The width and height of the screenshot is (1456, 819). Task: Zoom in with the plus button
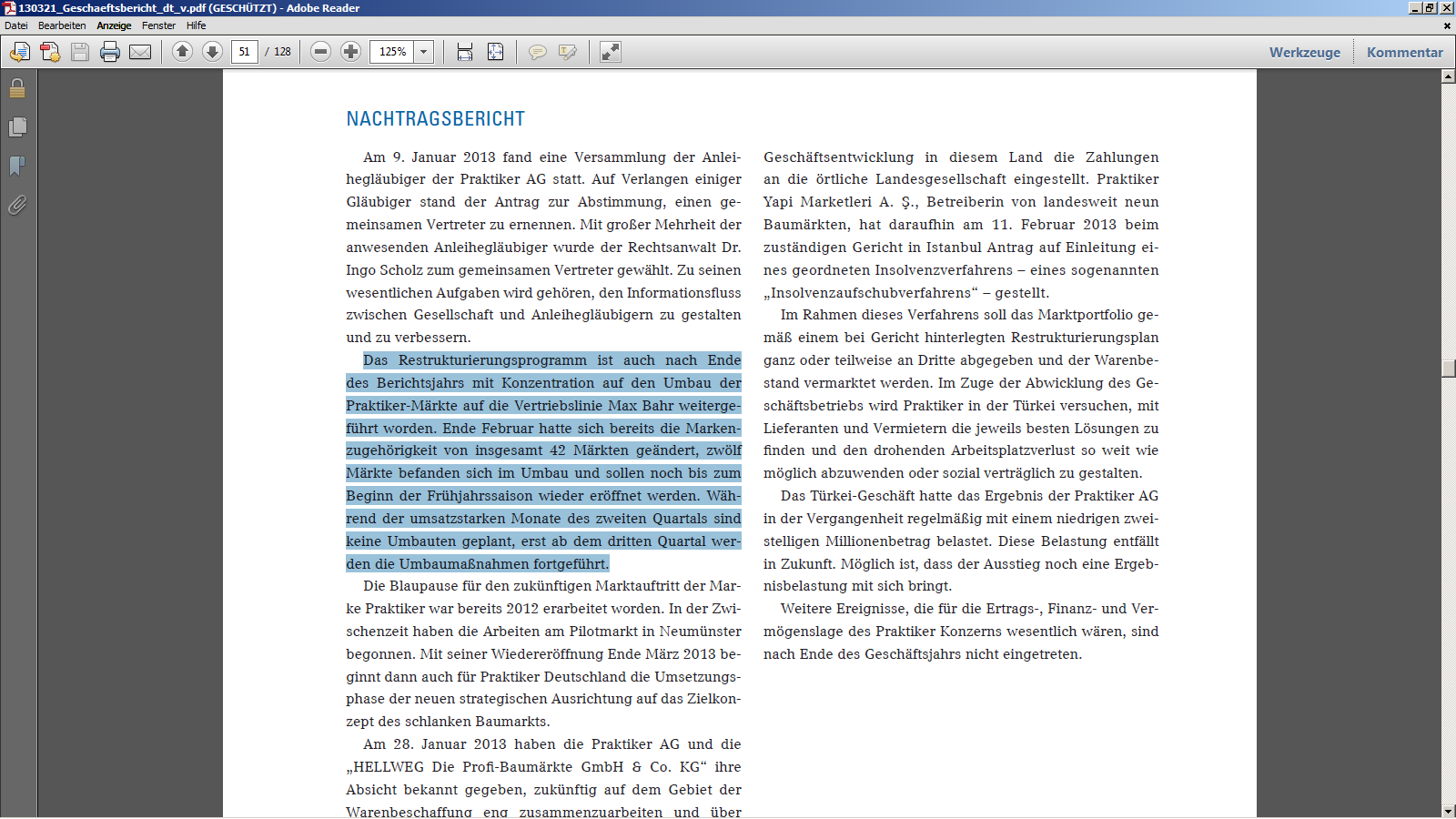click(350, 52)
